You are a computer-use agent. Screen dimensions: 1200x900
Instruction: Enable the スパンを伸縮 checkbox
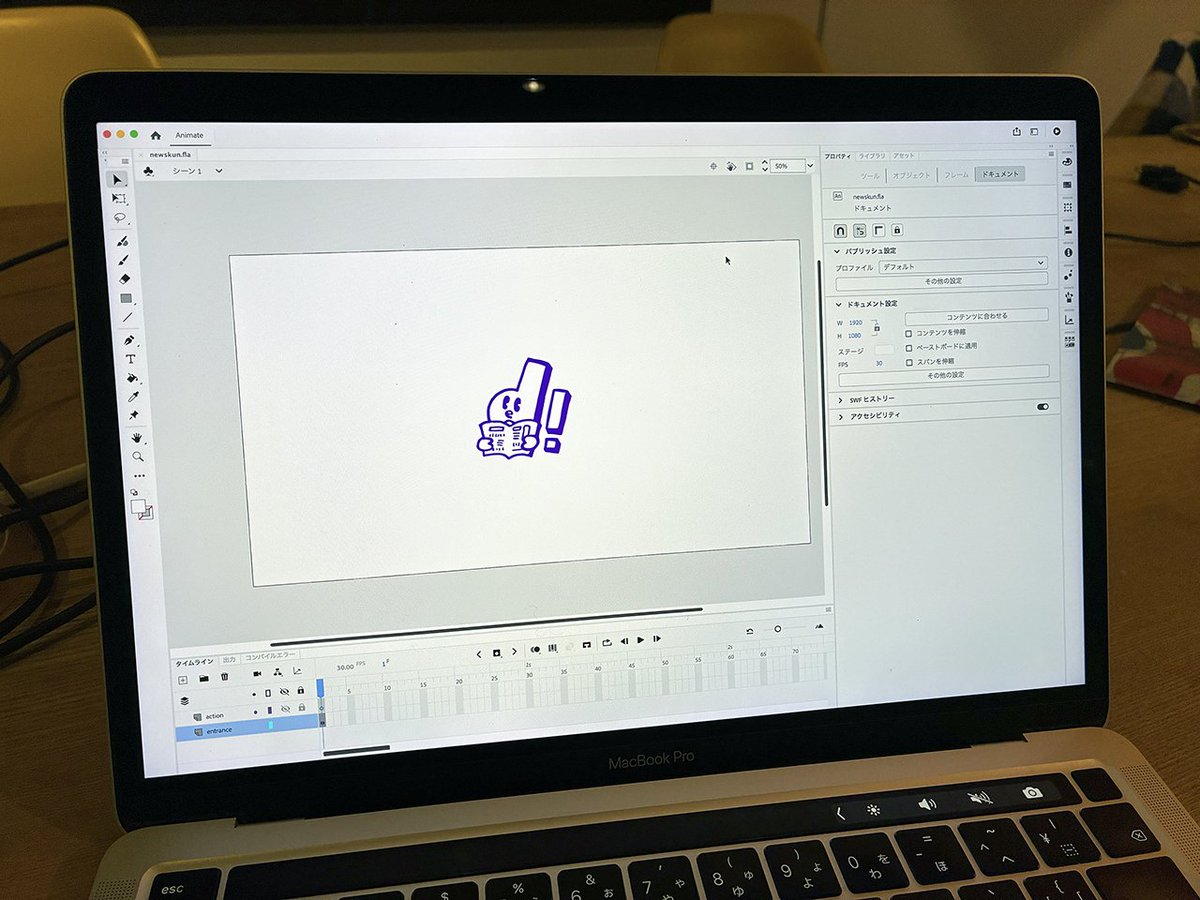pyautogui.click(x=908, y=362)
